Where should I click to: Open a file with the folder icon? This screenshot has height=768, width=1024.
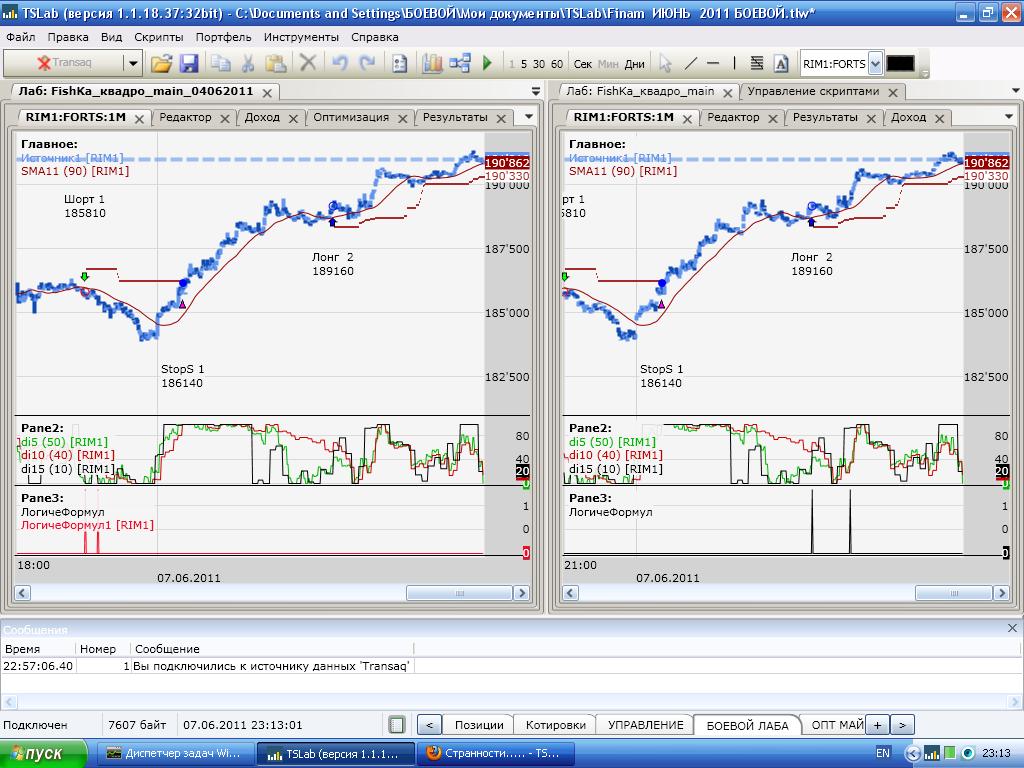click(161, 63)
